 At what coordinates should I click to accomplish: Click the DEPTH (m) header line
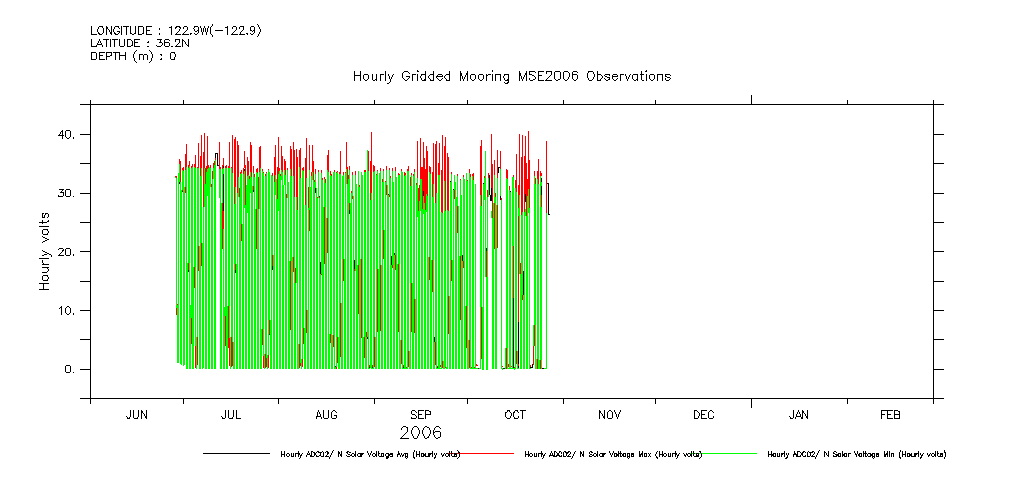point(133,57)
